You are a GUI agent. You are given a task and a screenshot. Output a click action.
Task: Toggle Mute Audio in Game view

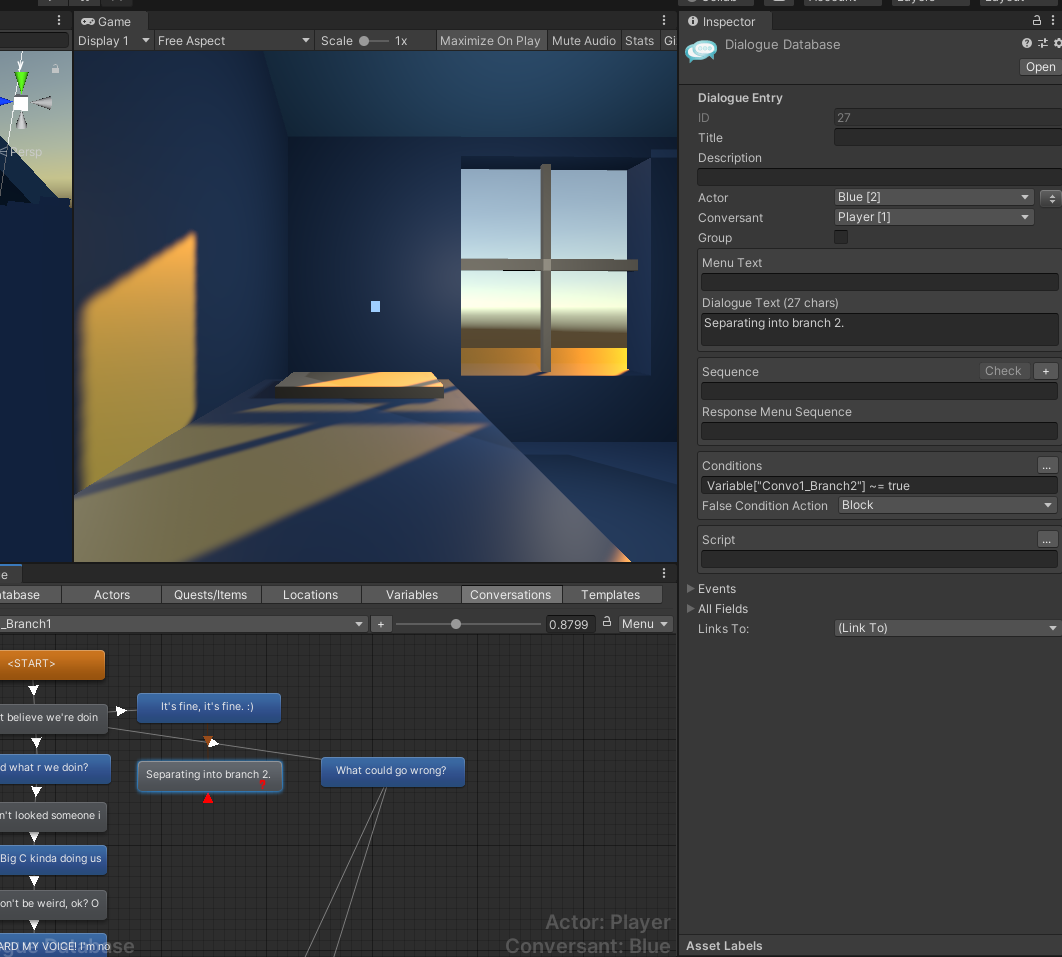(x=583, y=41)
